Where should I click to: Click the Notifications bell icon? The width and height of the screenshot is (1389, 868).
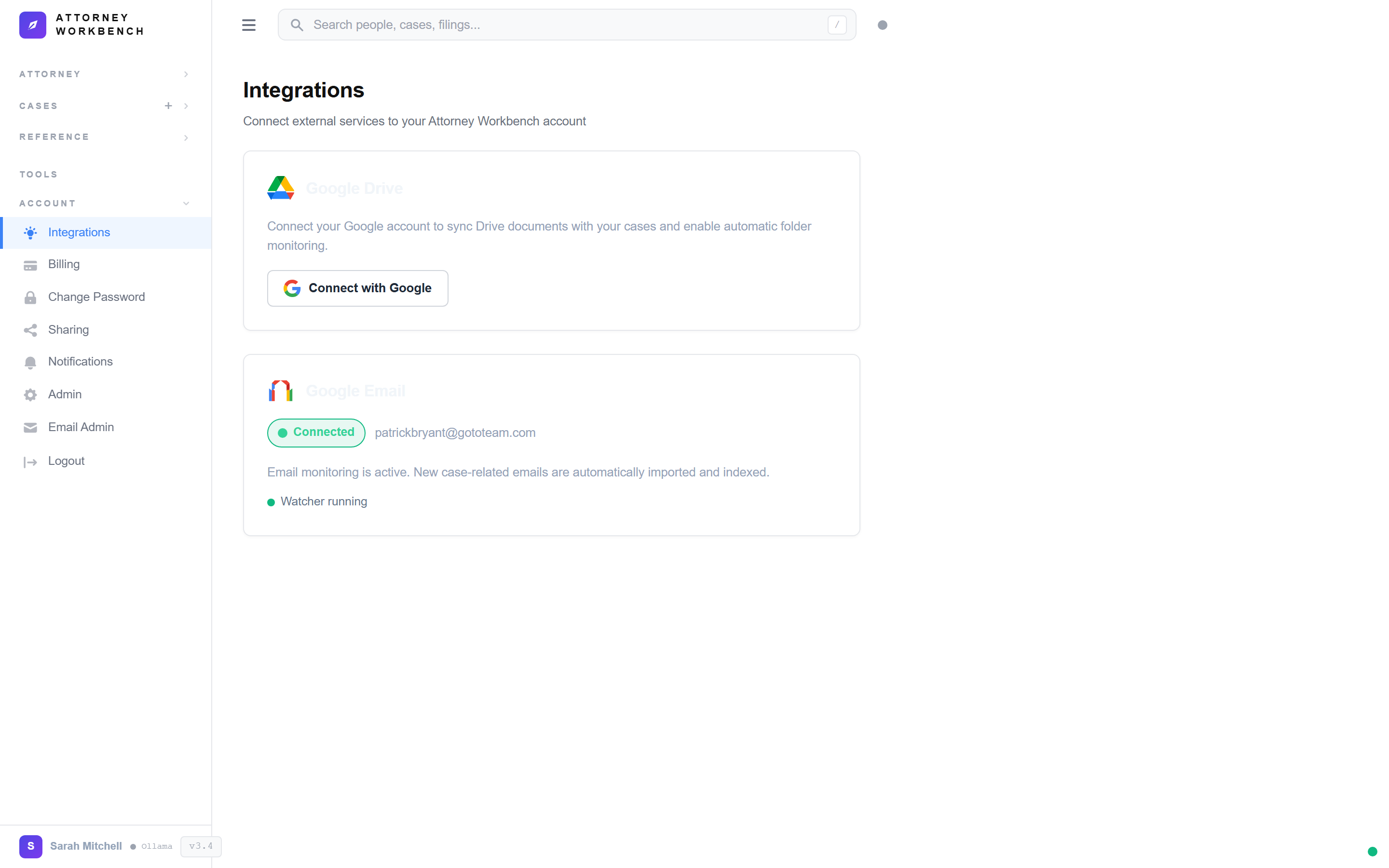pos(30,362)
